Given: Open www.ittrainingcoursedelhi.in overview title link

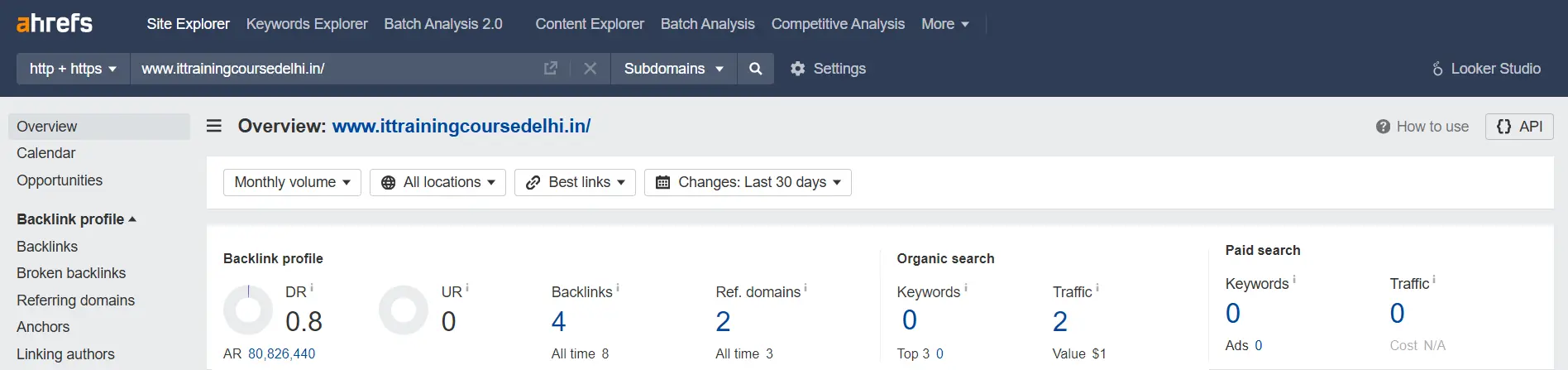Looking at the screenshot, I should click(461, 126).
